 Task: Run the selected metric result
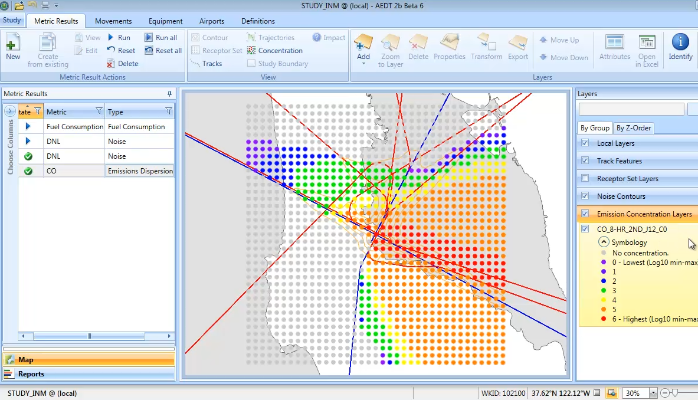pos(118,37)
